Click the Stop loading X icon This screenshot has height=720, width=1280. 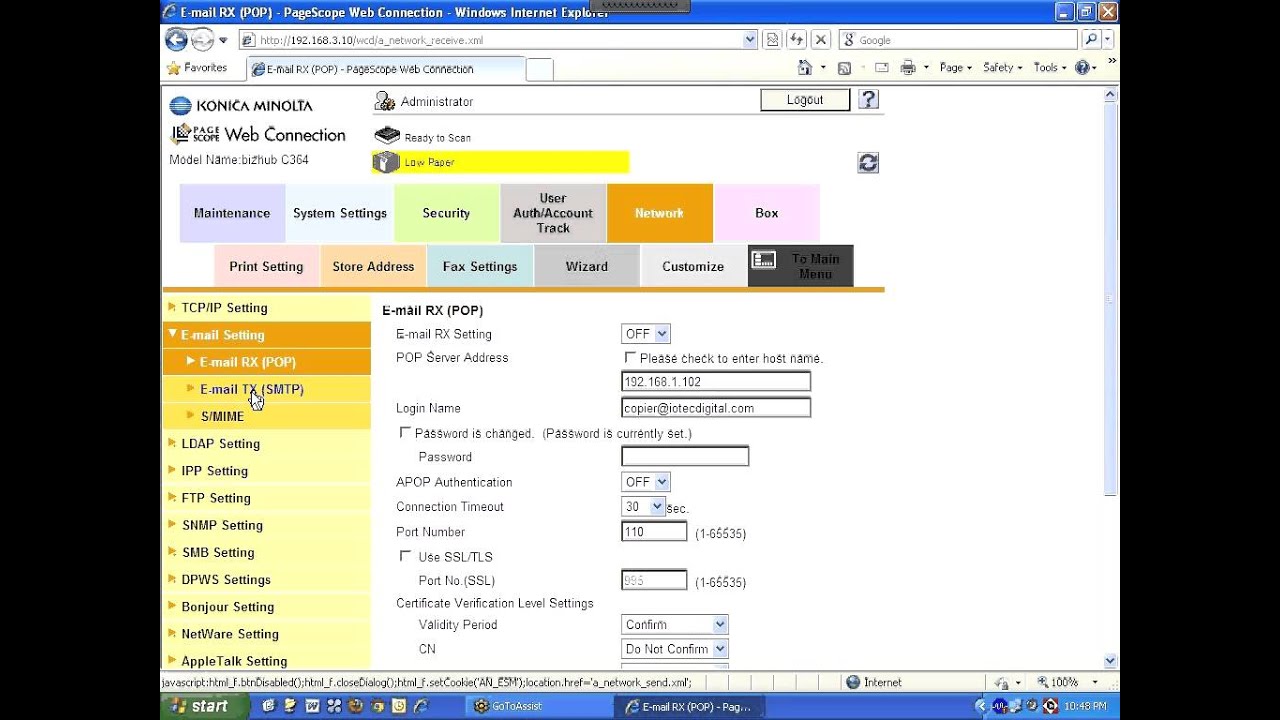(821, 40)
